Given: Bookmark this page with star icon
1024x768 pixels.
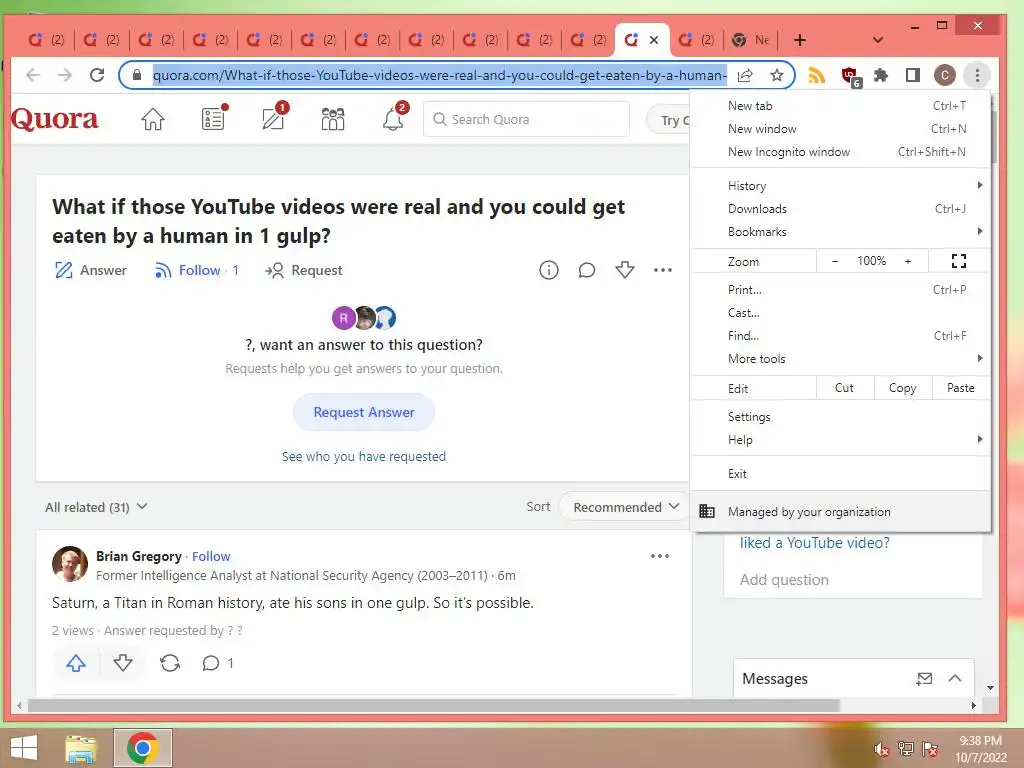Looking at the screenshot, I should [x=776, y=76].
